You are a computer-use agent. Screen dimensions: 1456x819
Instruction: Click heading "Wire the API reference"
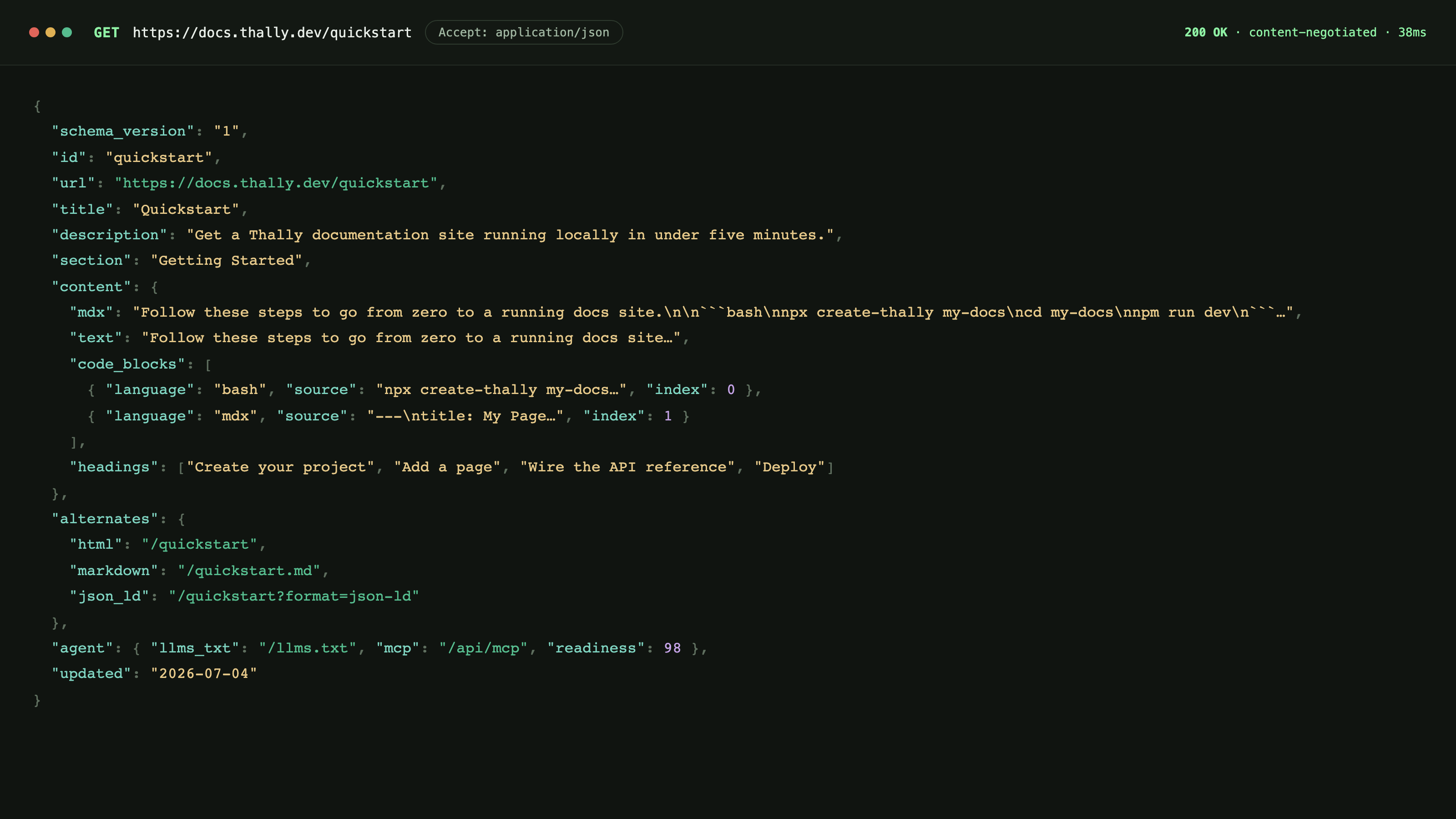click(x=627, y=467)
